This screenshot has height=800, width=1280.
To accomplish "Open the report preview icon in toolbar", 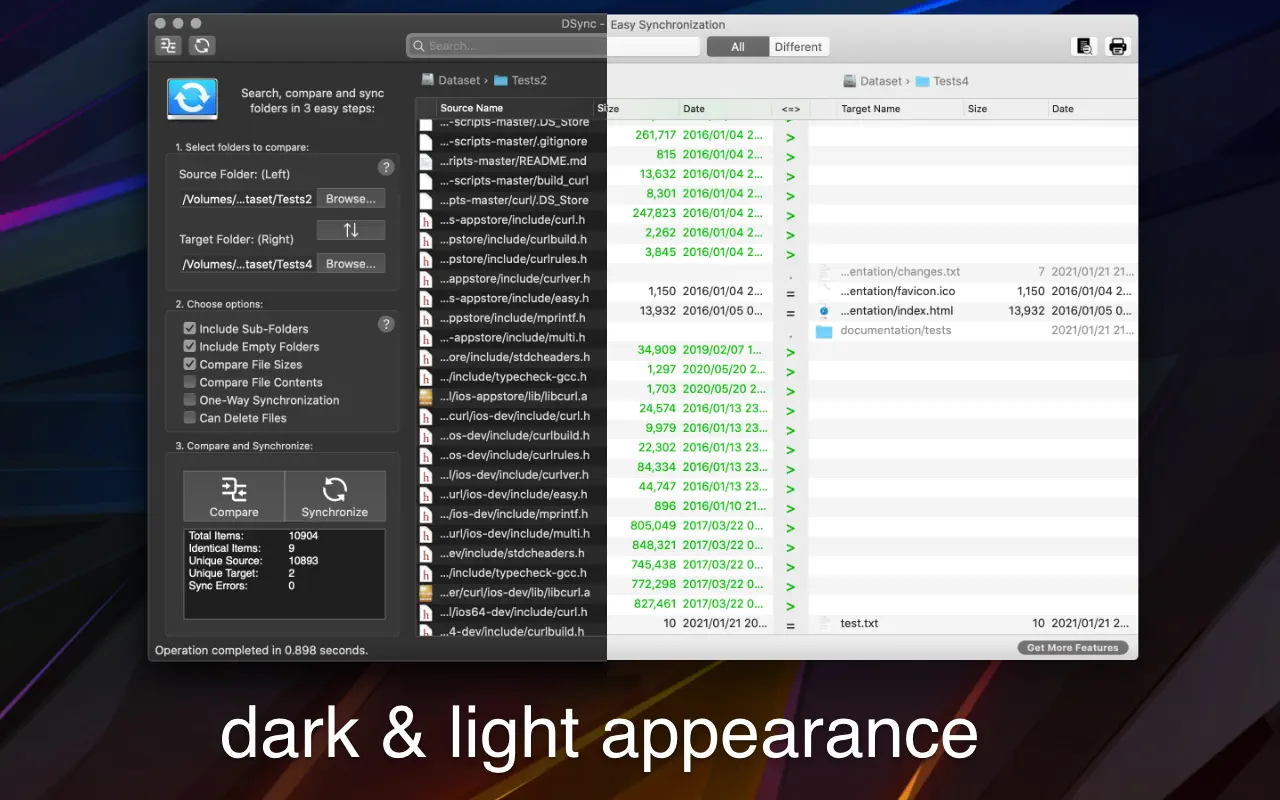I will click(x=1083, y=46).
